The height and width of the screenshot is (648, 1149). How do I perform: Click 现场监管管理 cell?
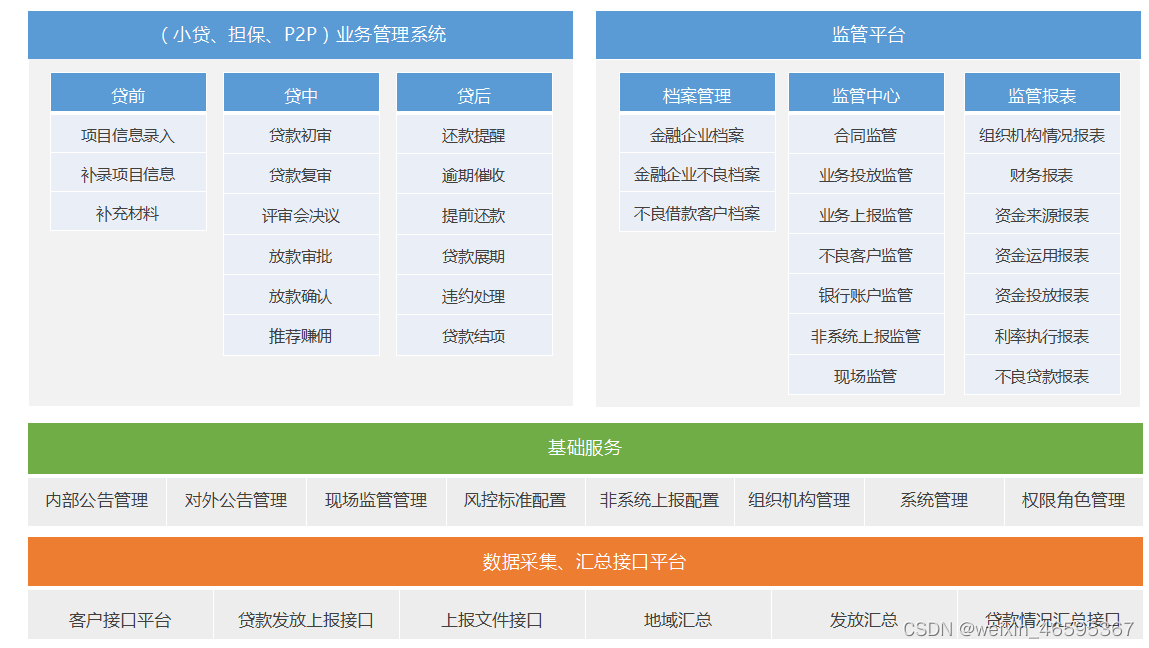376,501
